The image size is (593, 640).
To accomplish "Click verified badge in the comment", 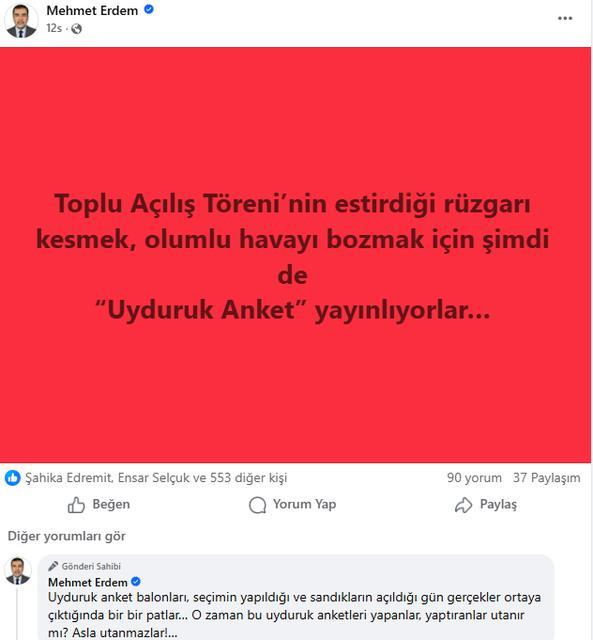I will (x=136, y=582).
